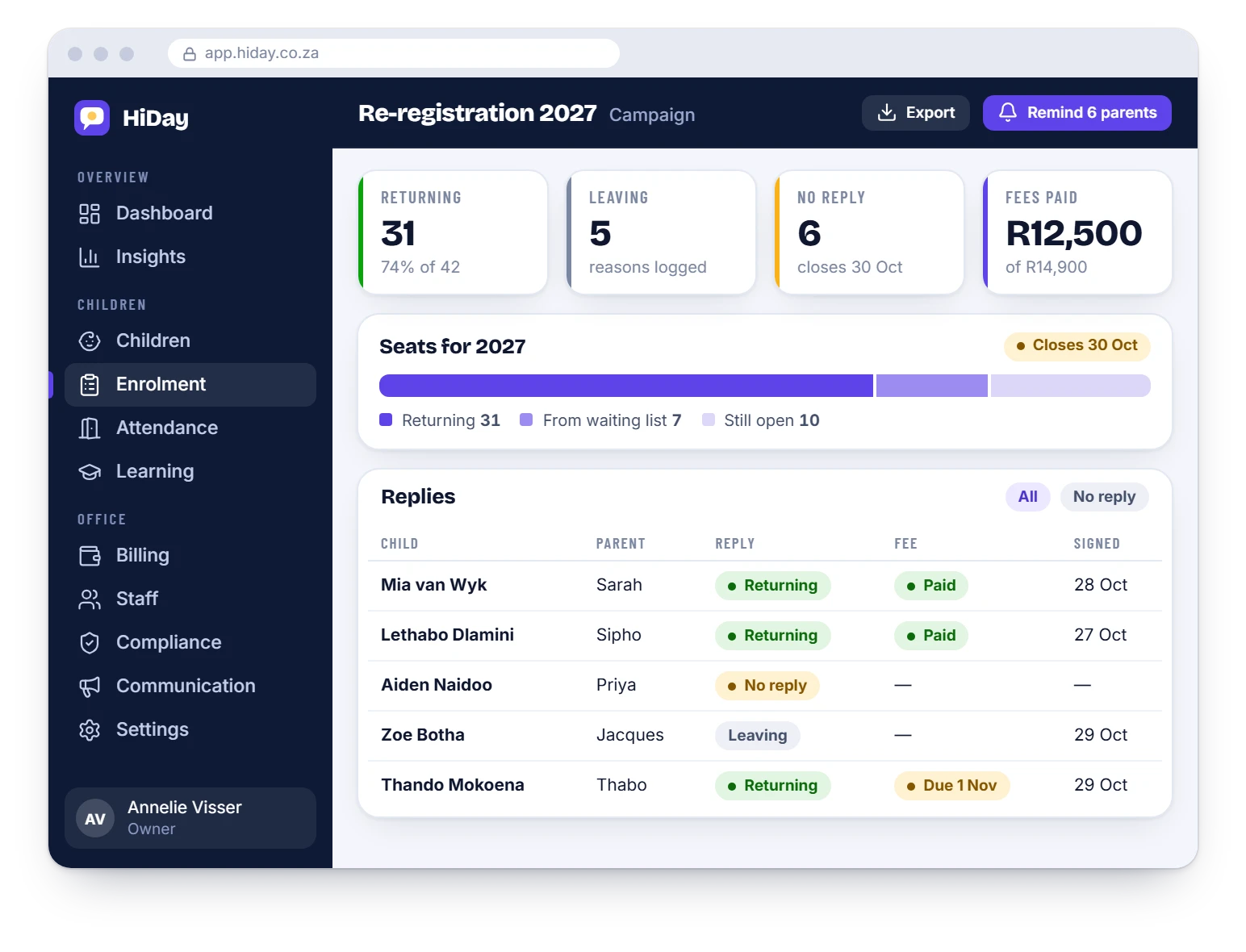Image resolution: width=1246 pixels, height=952 pixels.
Task: Click the Learning graduation cap icon
Action: pyautogui.click(x=90, y=472)
